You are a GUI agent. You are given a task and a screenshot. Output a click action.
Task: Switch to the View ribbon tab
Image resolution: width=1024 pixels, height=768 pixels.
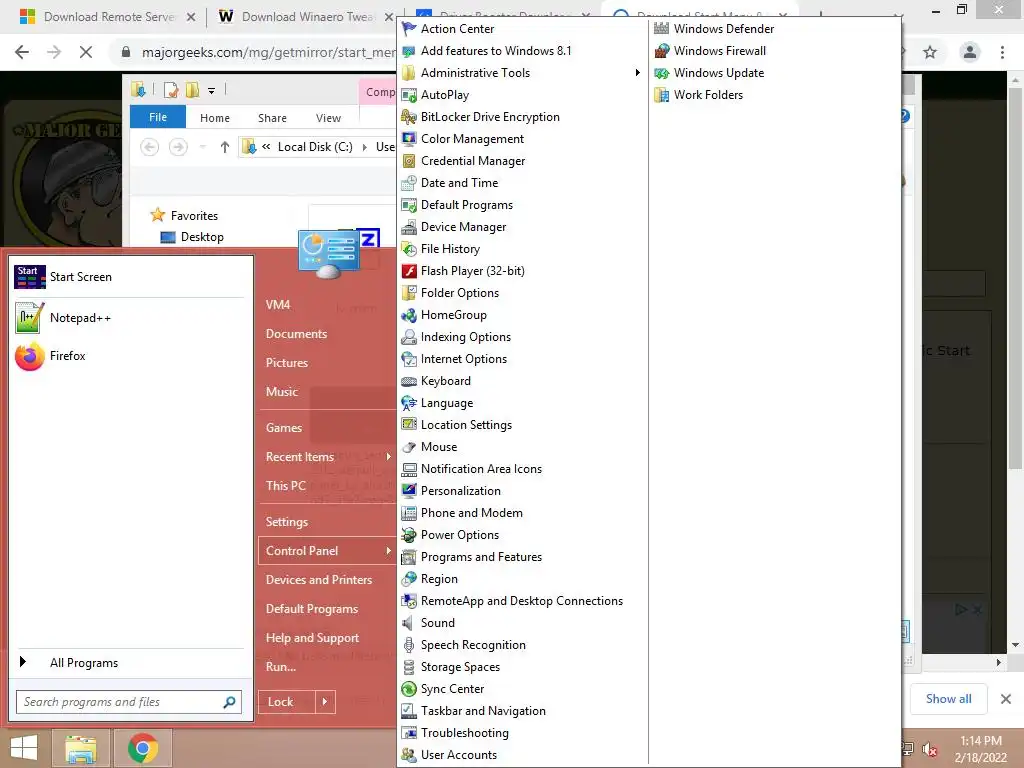[328, 118]
